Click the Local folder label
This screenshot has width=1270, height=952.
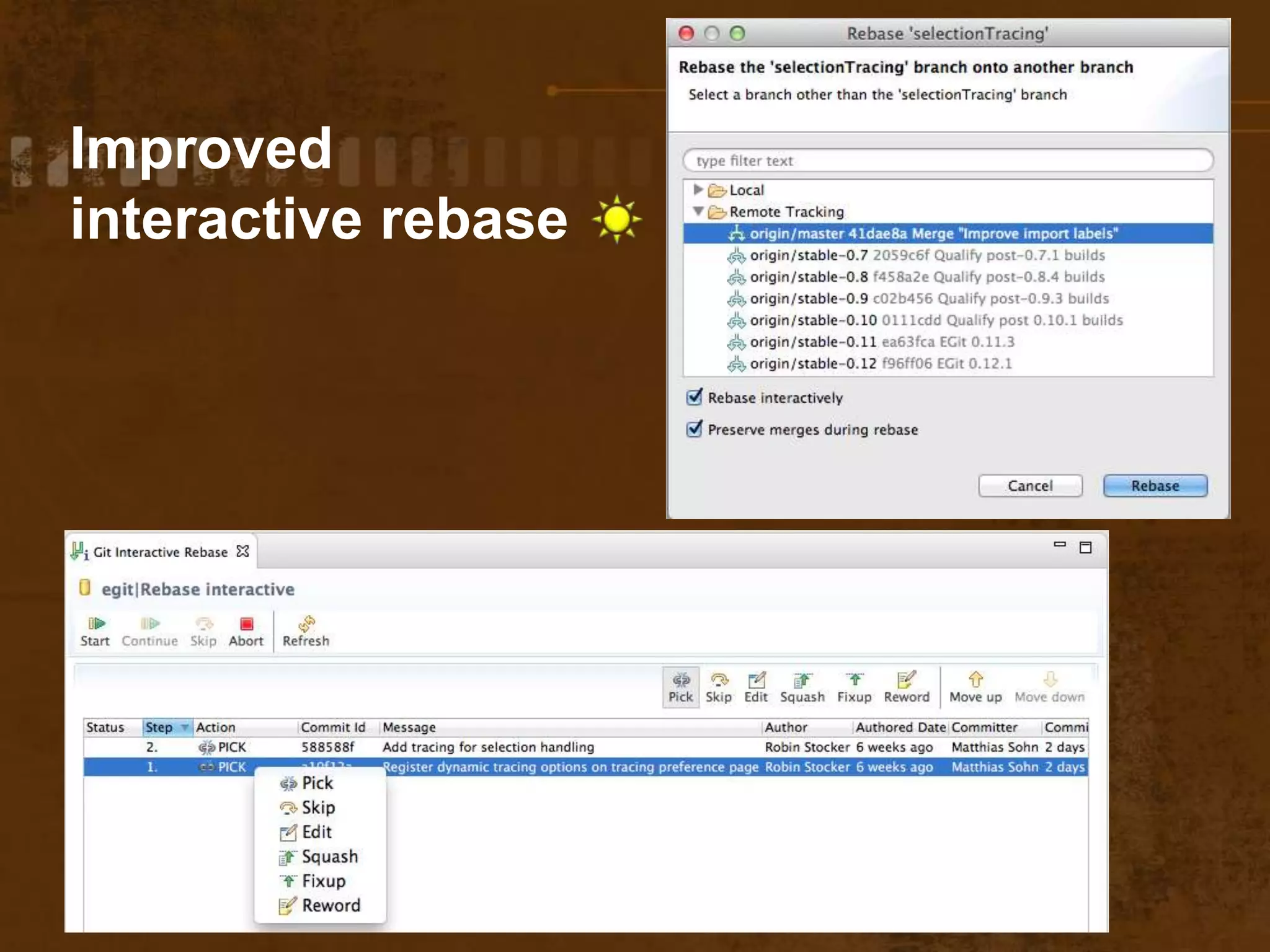[x=747, y=190]
